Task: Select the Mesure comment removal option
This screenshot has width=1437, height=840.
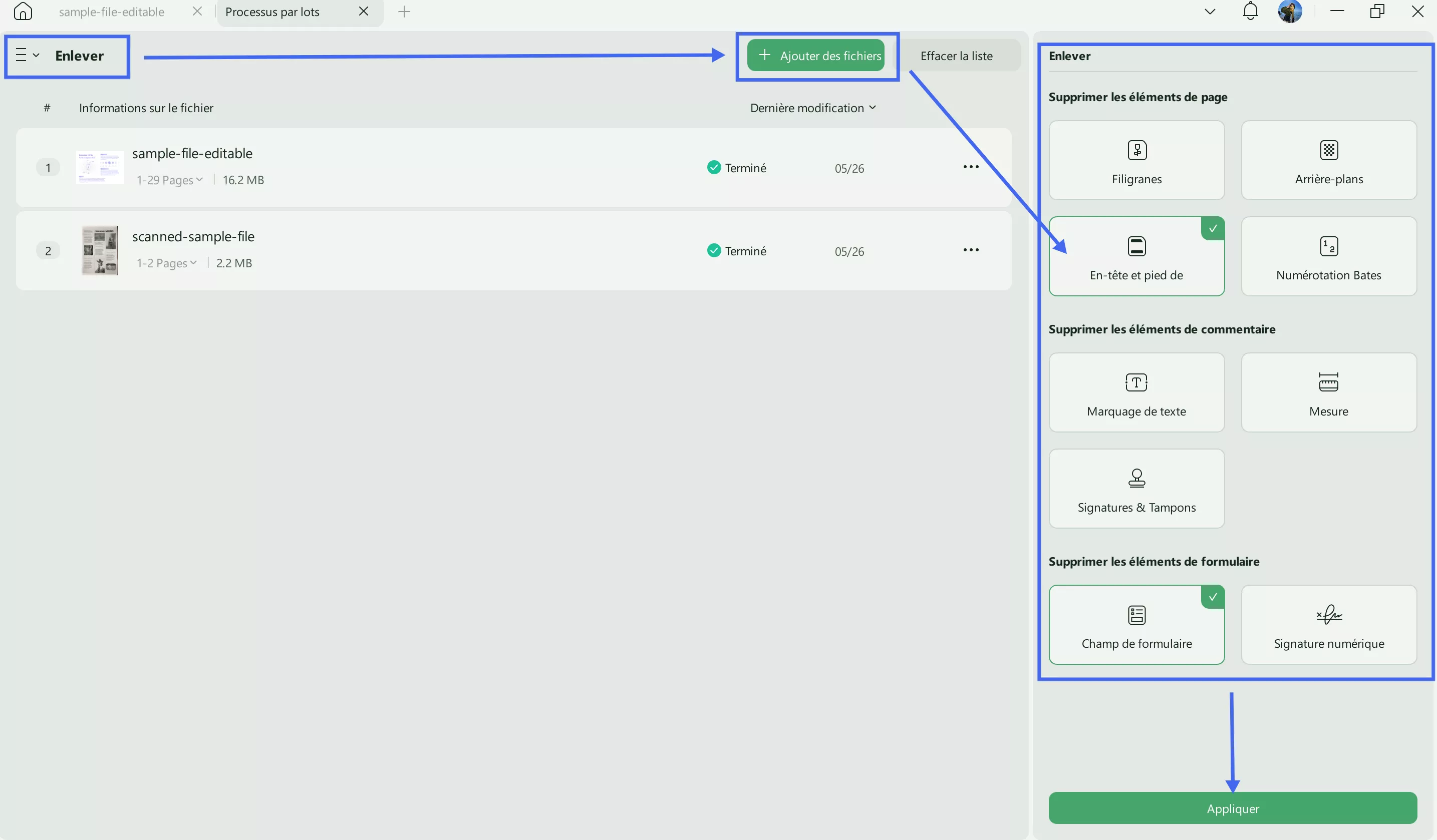Action: (x=1329, y=392)
